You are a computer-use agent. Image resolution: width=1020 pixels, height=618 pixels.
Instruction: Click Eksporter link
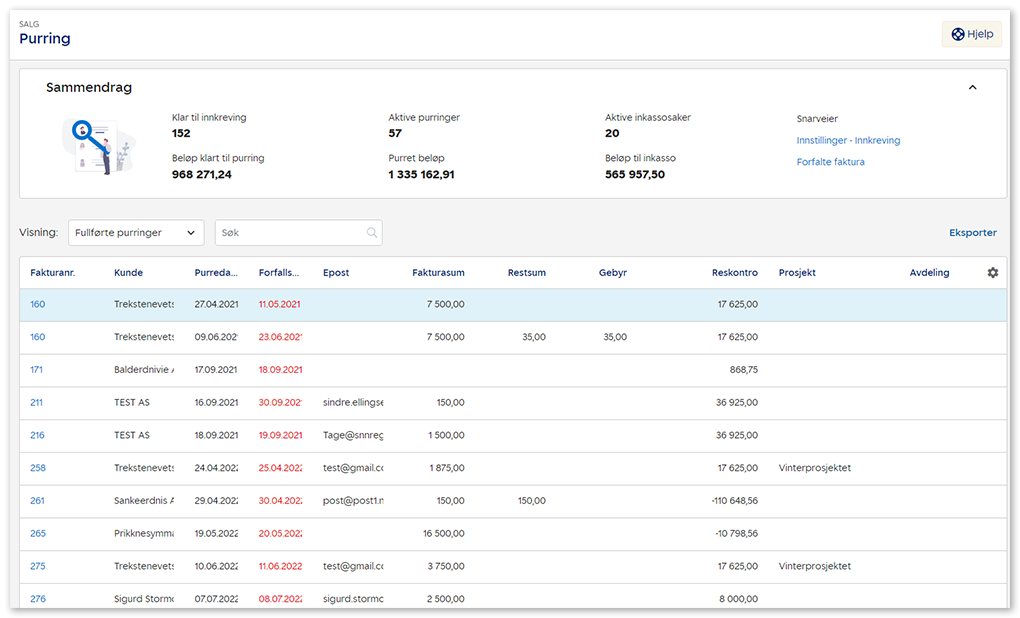(x=972, y=233)
